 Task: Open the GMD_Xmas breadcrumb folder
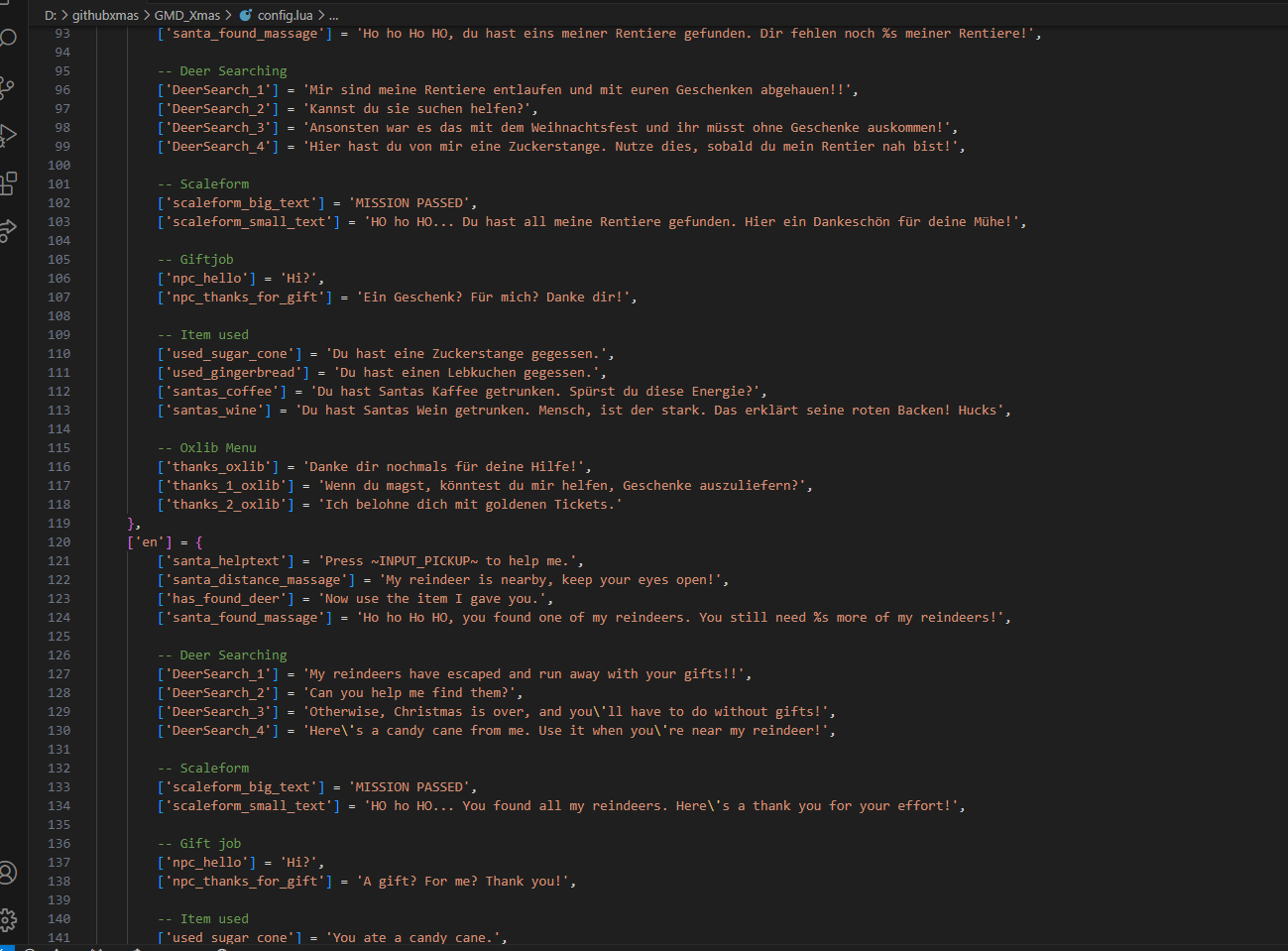point(187,15)
